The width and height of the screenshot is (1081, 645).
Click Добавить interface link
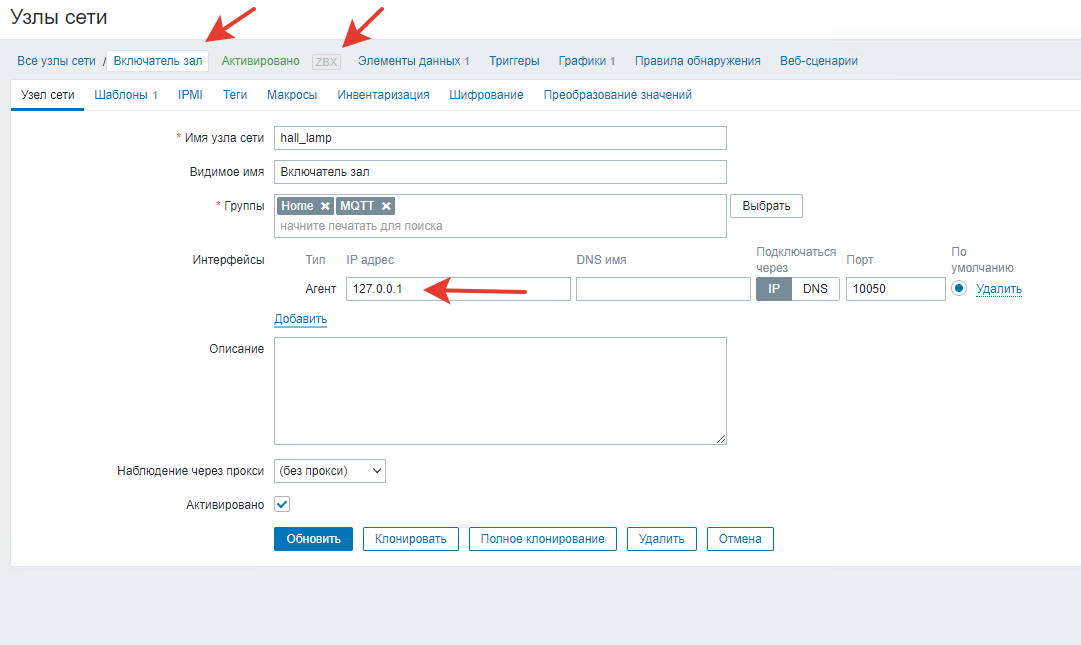point(301,319)
